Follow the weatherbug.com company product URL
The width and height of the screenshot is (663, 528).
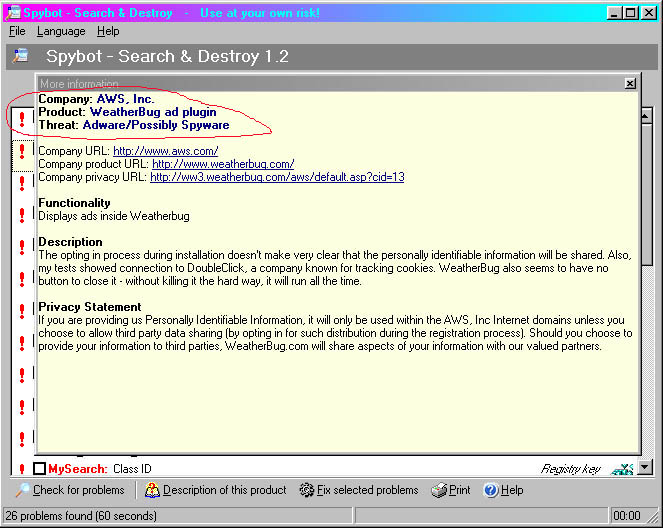(223, 164)
